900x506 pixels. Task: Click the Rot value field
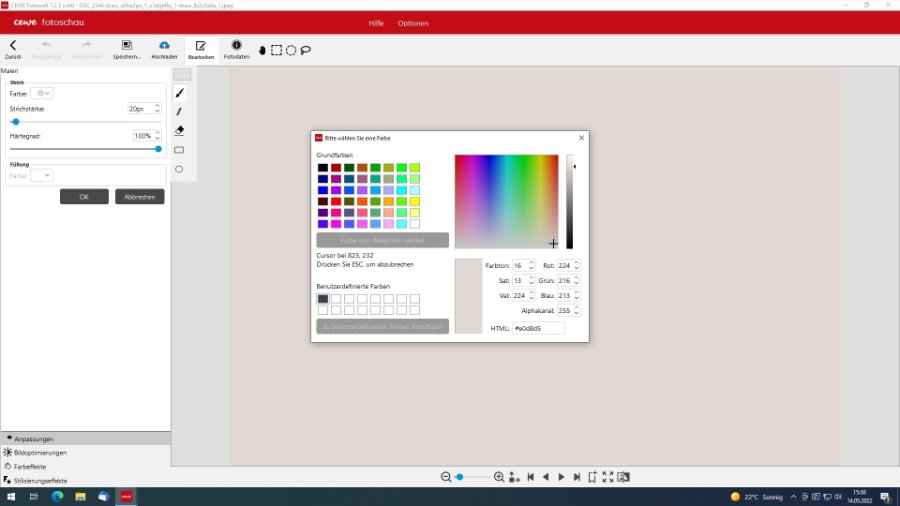pos(569,266)
